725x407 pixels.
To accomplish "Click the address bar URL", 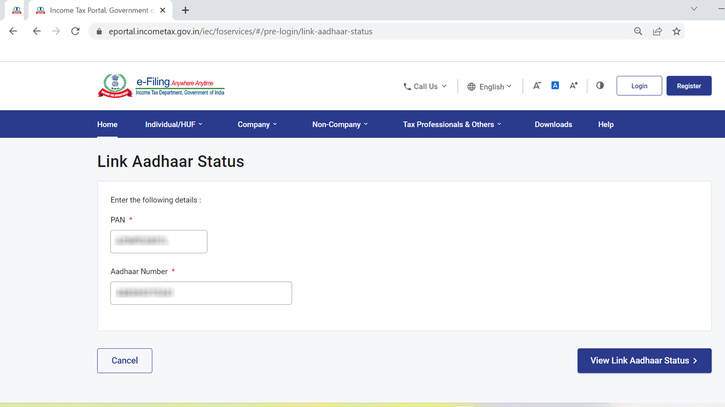I will point(240,31).
